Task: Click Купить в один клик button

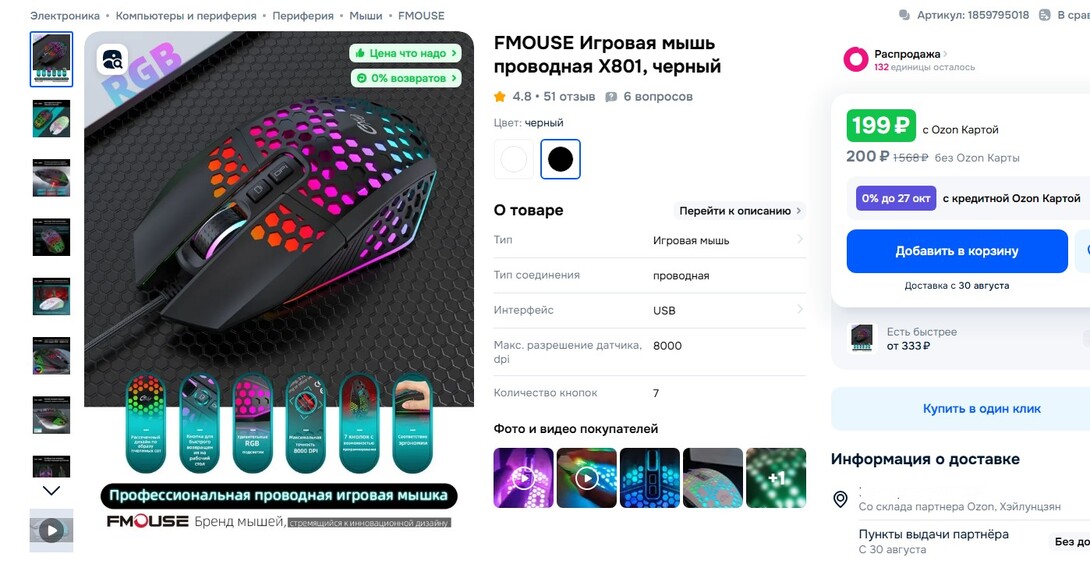Action: 982,409
